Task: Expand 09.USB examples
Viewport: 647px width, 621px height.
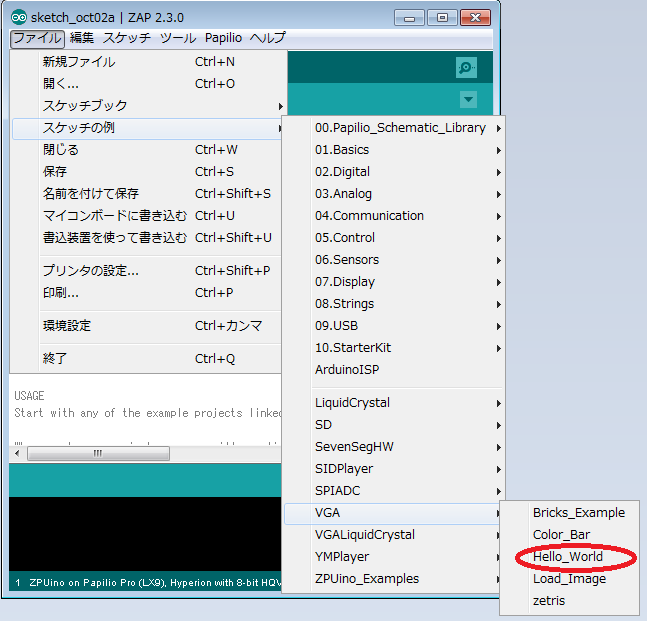Action: (394, 326)
